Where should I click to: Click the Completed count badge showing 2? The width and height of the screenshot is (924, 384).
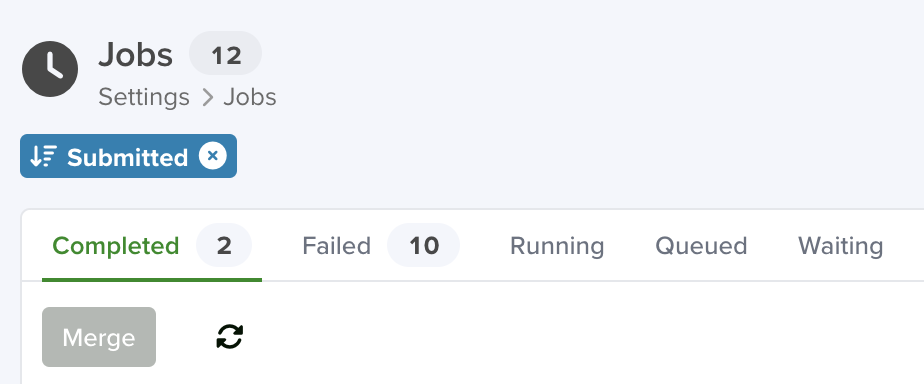[x=224, y=245]
